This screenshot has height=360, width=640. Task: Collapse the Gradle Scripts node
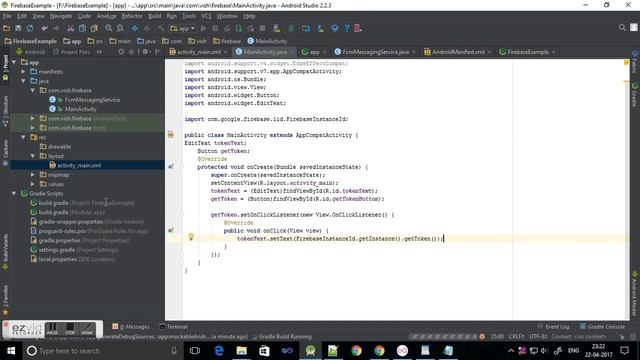tap(14, 193)
